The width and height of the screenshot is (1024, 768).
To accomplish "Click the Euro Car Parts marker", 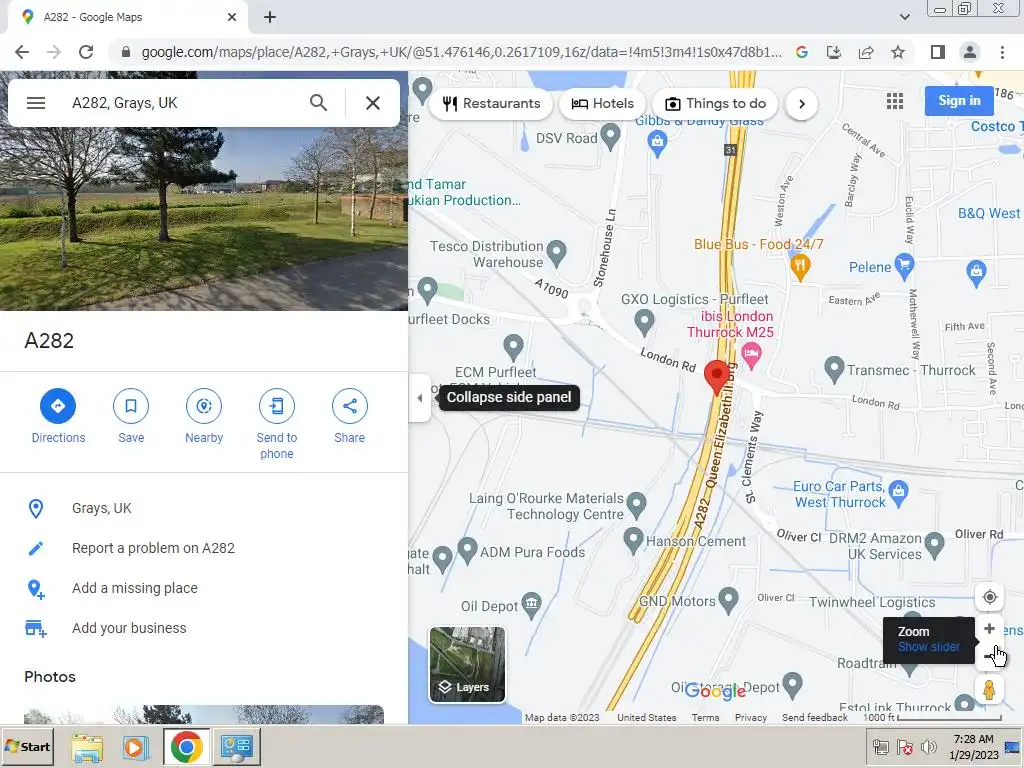I will (899, 492).
